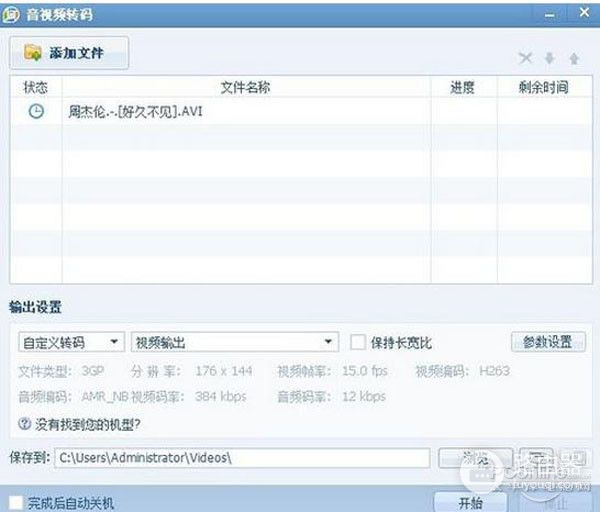Click the clock status icon of the AVI file
This screenshot has height=512, width=600.
(x=36, y=111)
